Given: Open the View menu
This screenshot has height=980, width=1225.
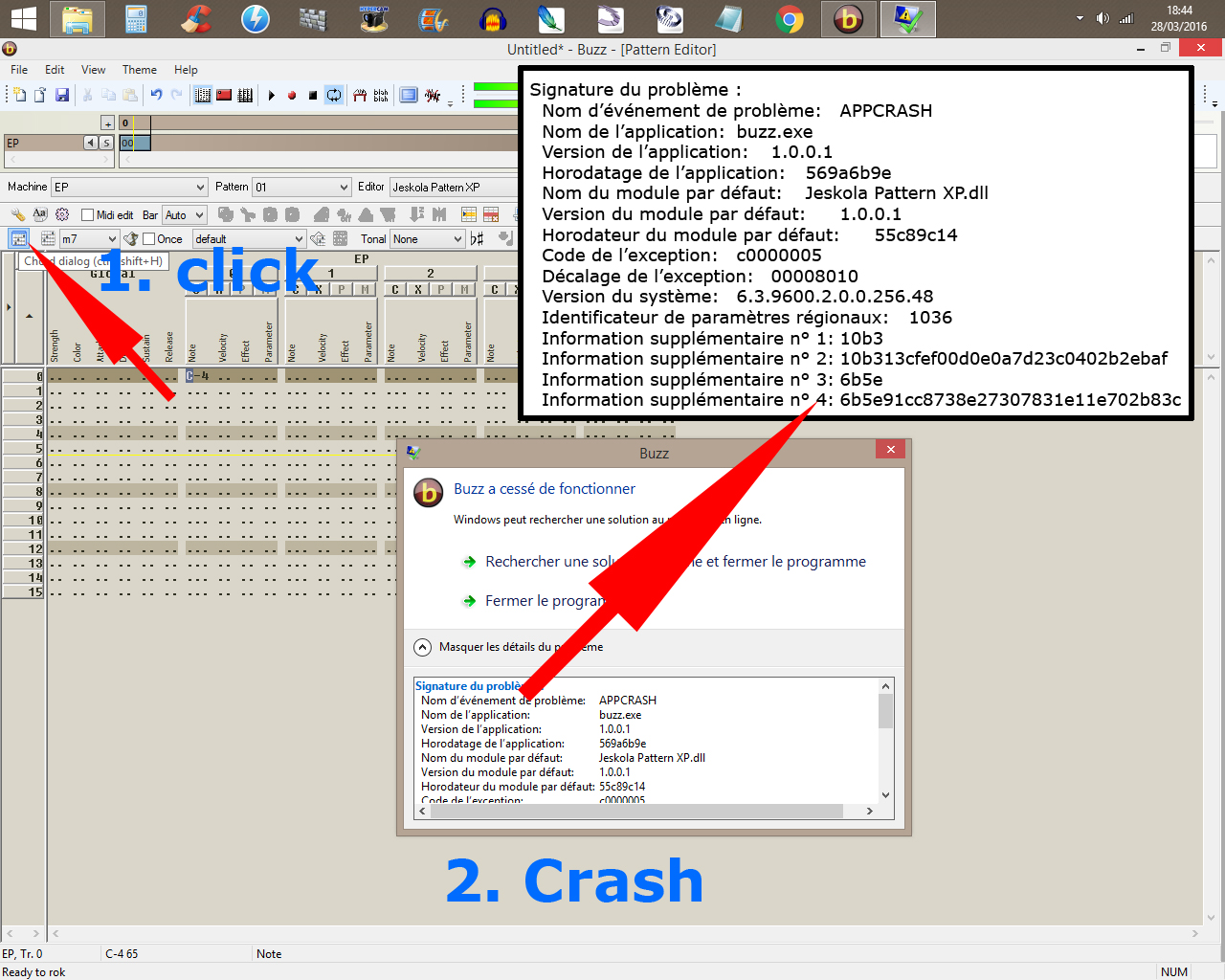Looking at the screenshot, I should click(x=93, y=70).
